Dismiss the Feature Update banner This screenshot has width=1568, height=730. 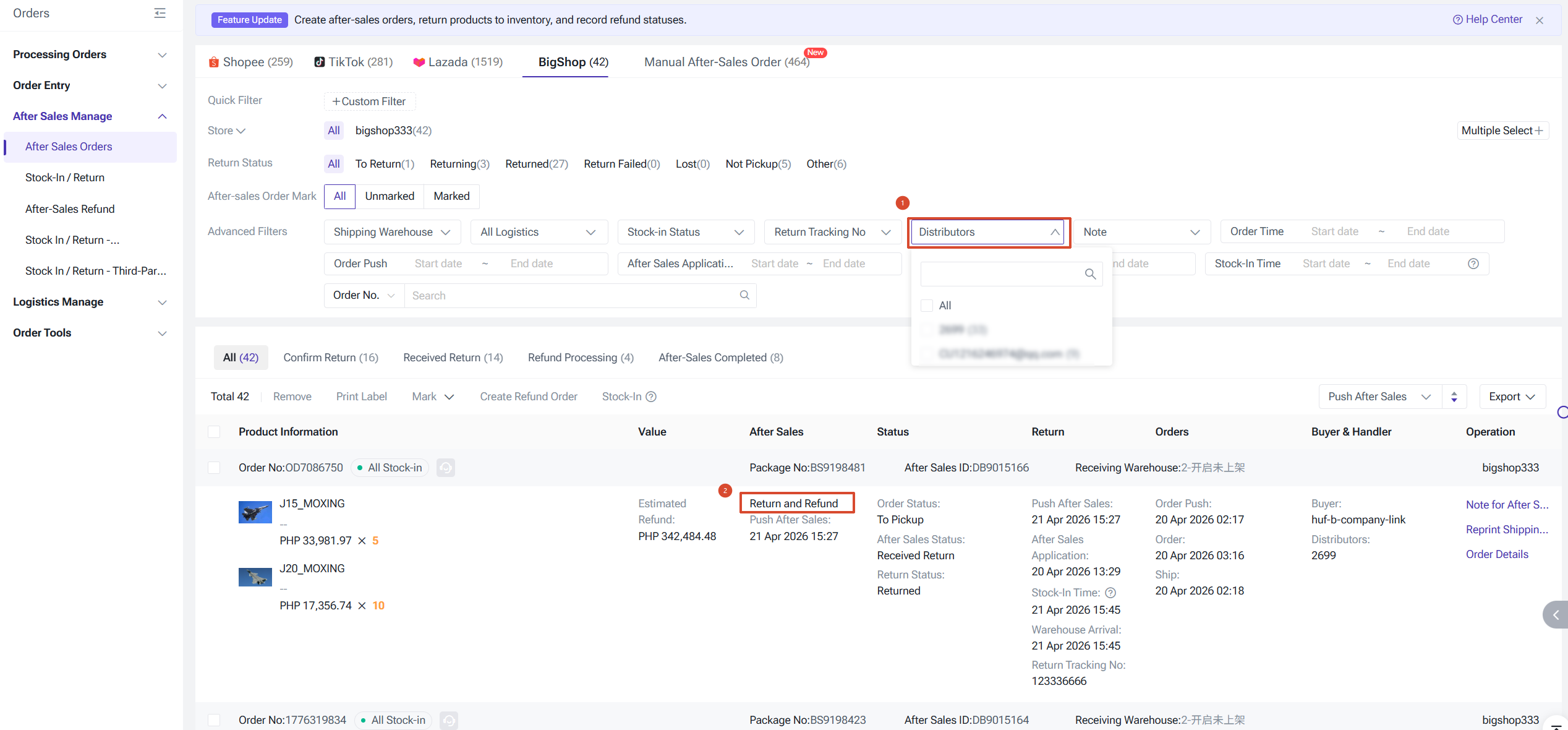1539,20
